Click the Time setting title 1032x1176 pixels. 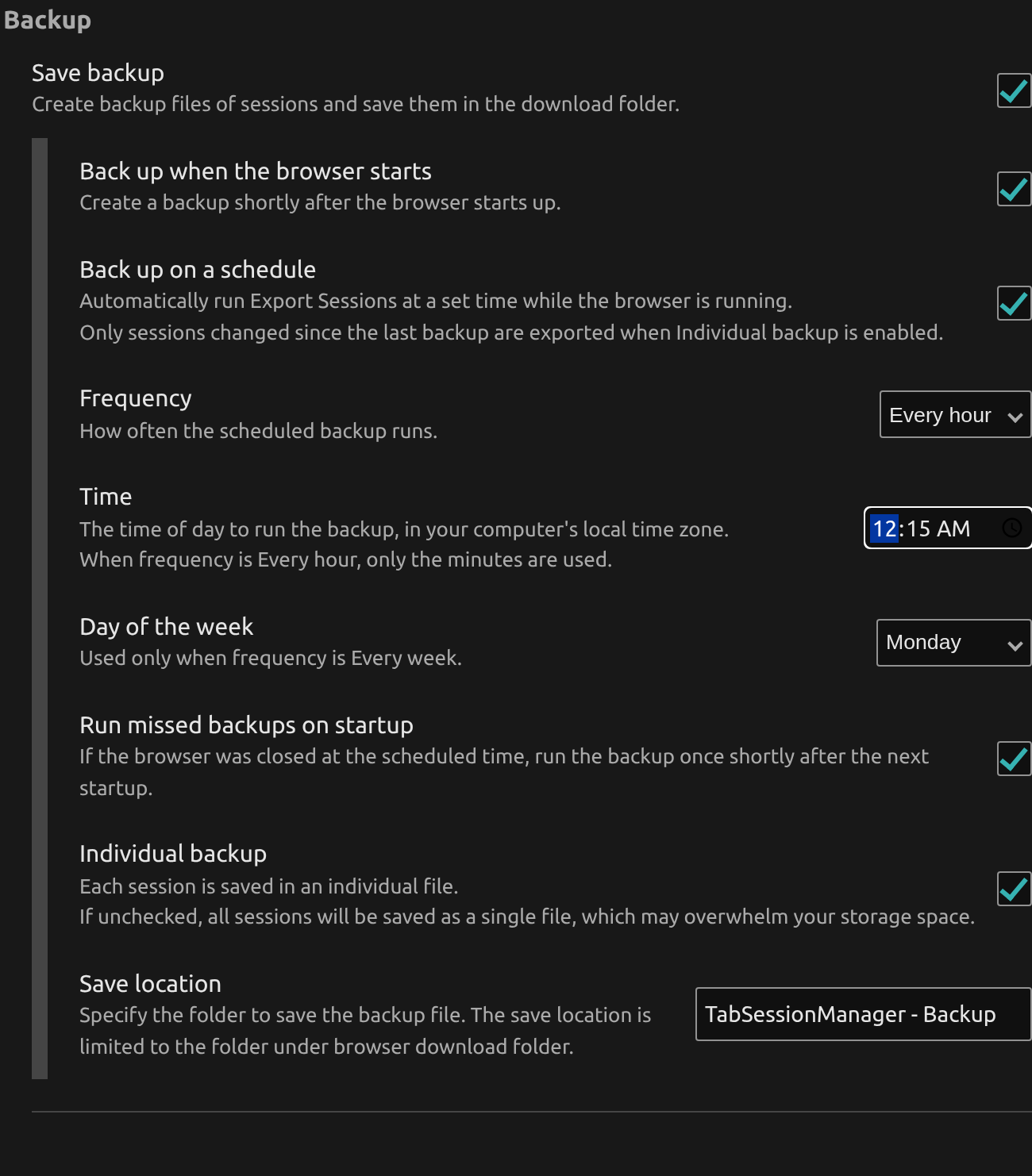pos(106,497)
